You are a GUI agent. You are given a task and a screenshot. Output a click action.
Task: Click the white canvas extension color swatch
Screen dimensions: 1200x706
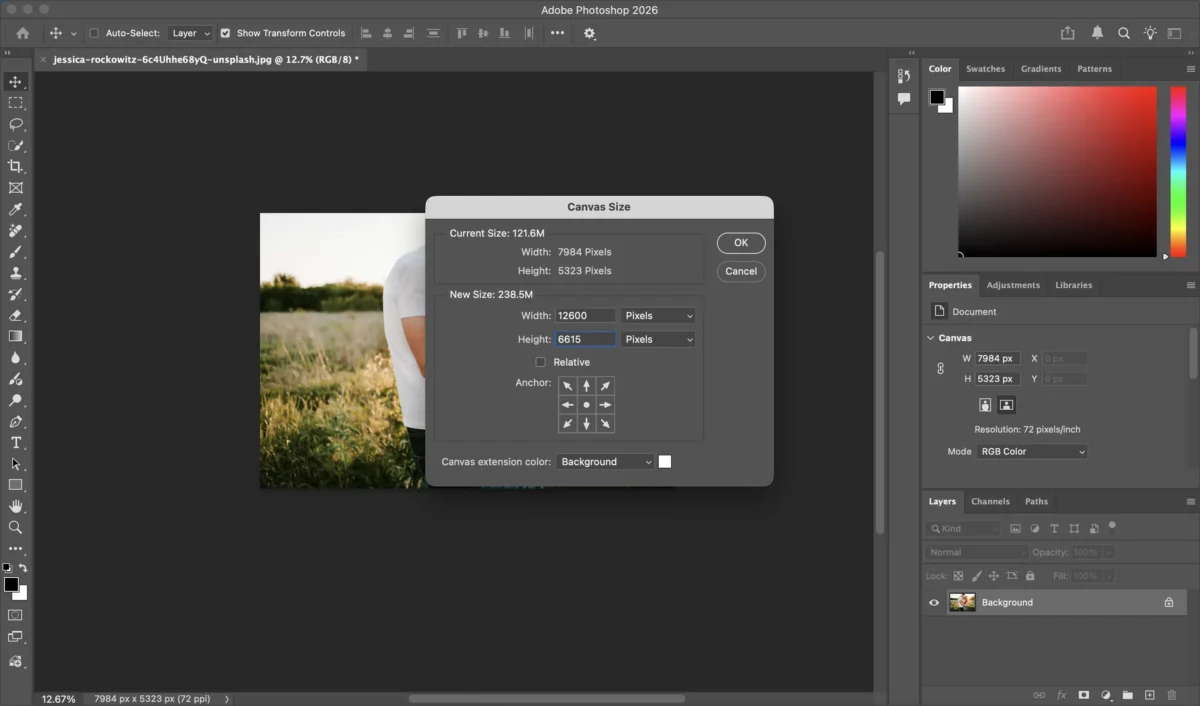(665, 461)
